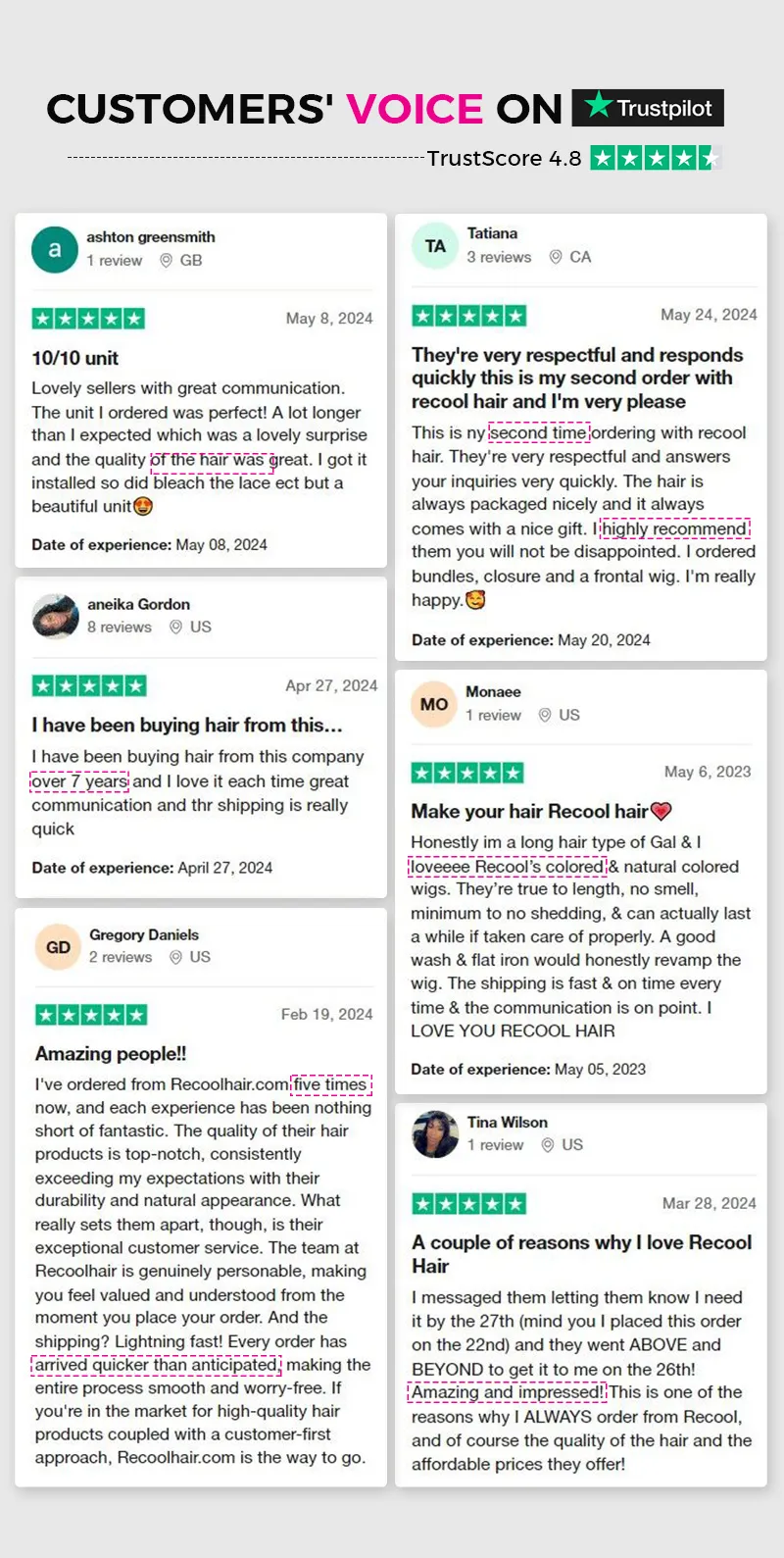Click the Trustpilot logo badge
This screenshot has width=784, height=1558.
pyautogui.click(x=648, y=108)
